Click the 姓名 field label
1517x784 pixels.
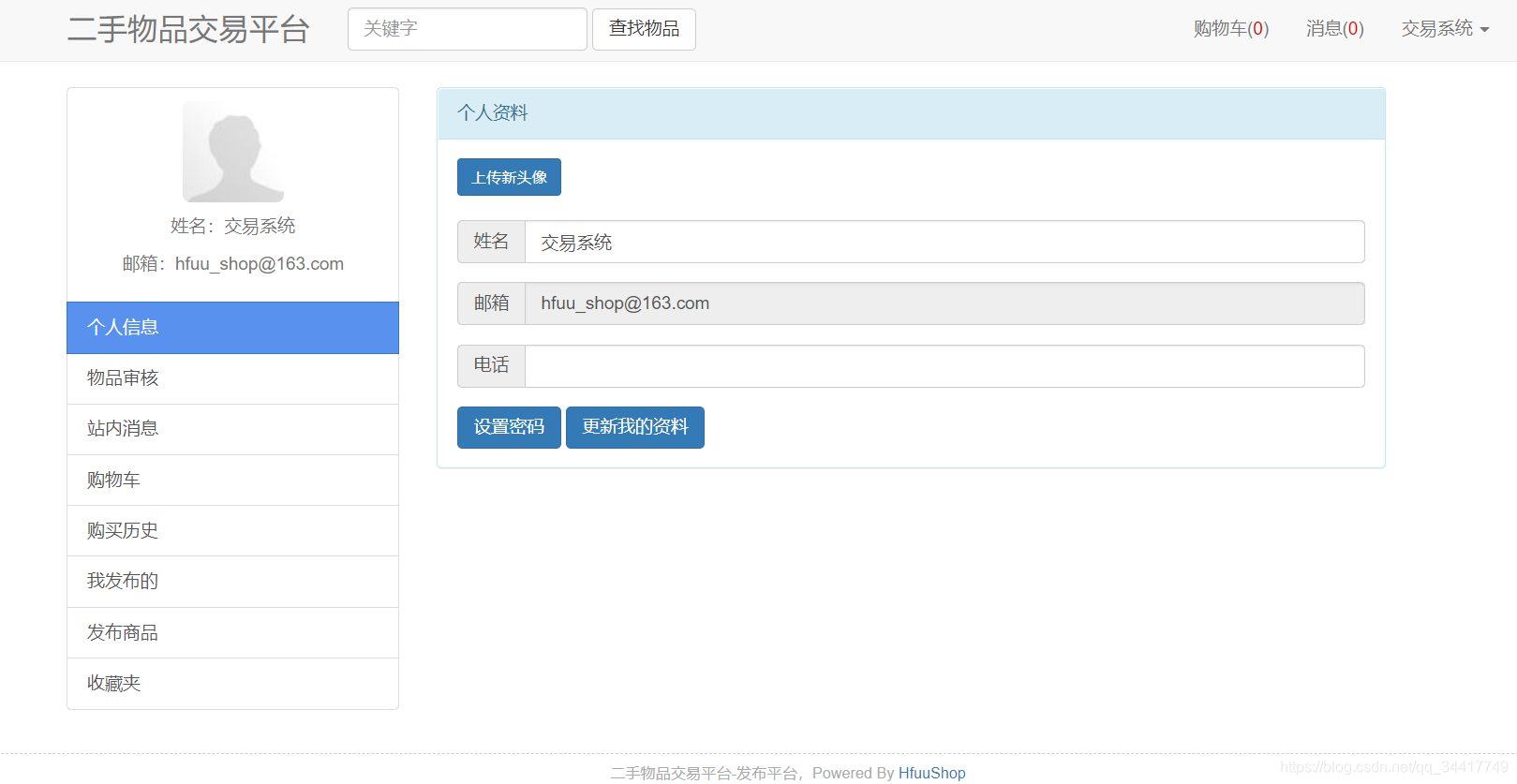(x=491, y=242)
